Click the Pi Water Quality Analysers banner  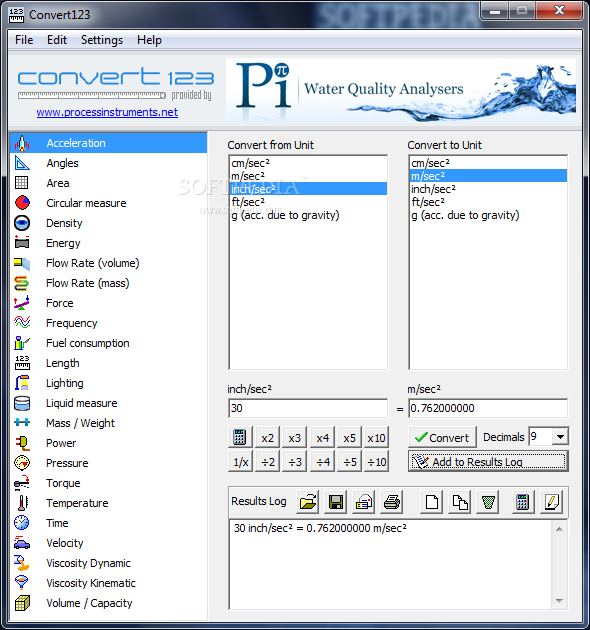[x=401, y=90]
